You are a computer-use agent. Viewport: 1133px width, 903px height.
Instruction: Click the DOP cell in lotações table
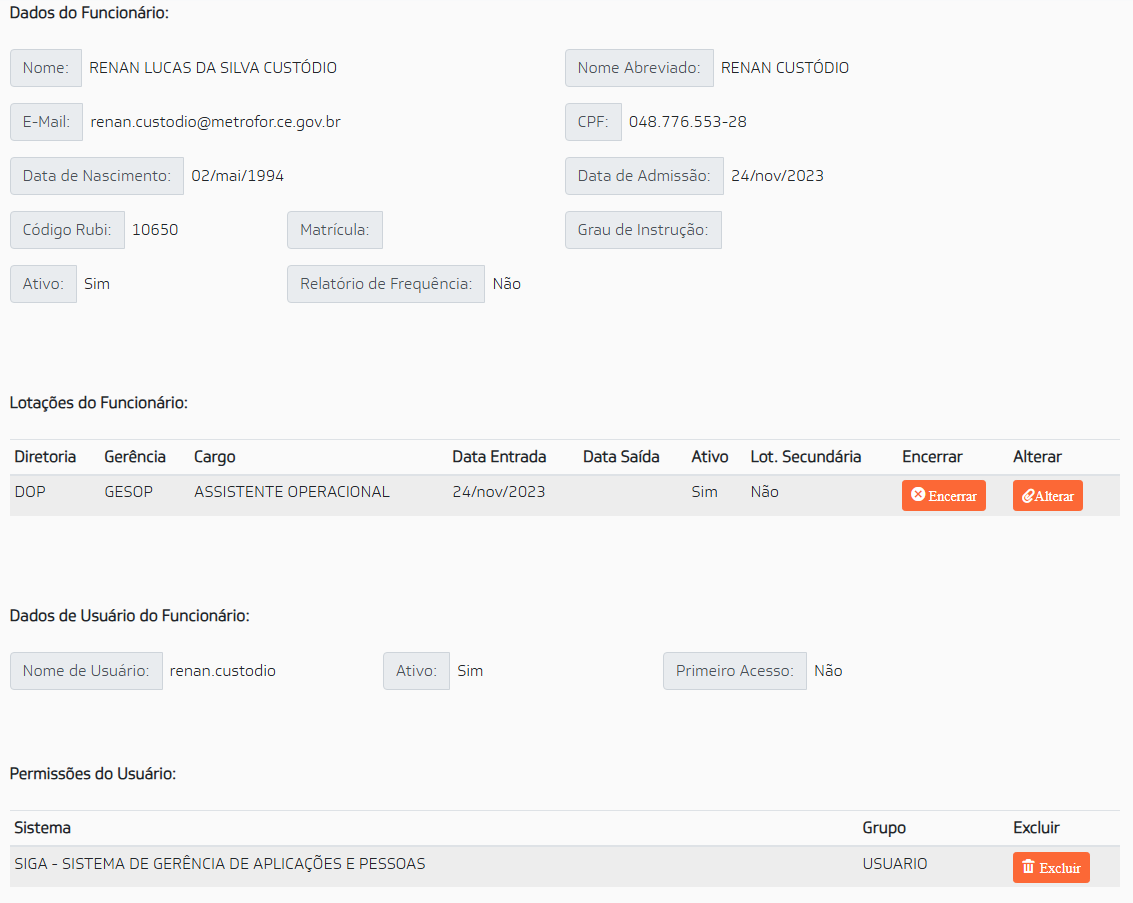(30, 492)
